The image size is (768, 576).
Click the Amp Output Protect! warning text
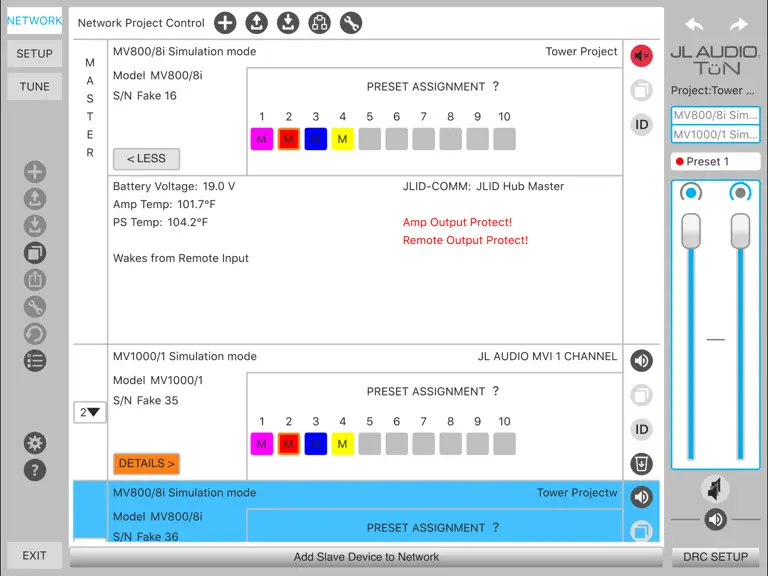[457, 222]
